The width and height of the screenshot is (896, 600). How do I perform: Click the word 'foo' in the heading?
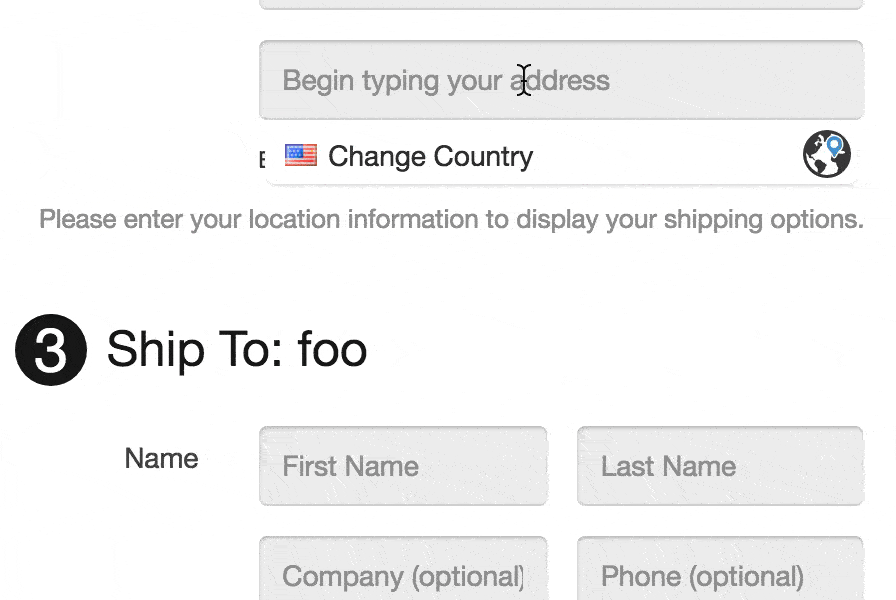[332, 350]
